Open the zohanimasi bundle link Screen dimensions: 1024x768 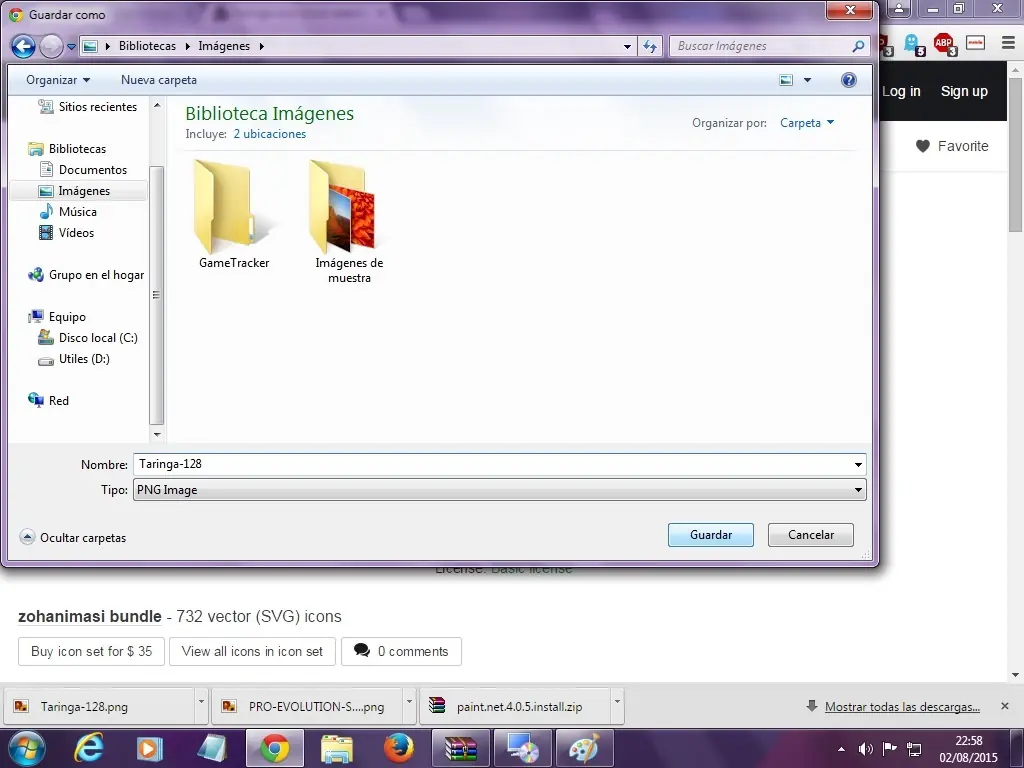[x=89, y=616]
